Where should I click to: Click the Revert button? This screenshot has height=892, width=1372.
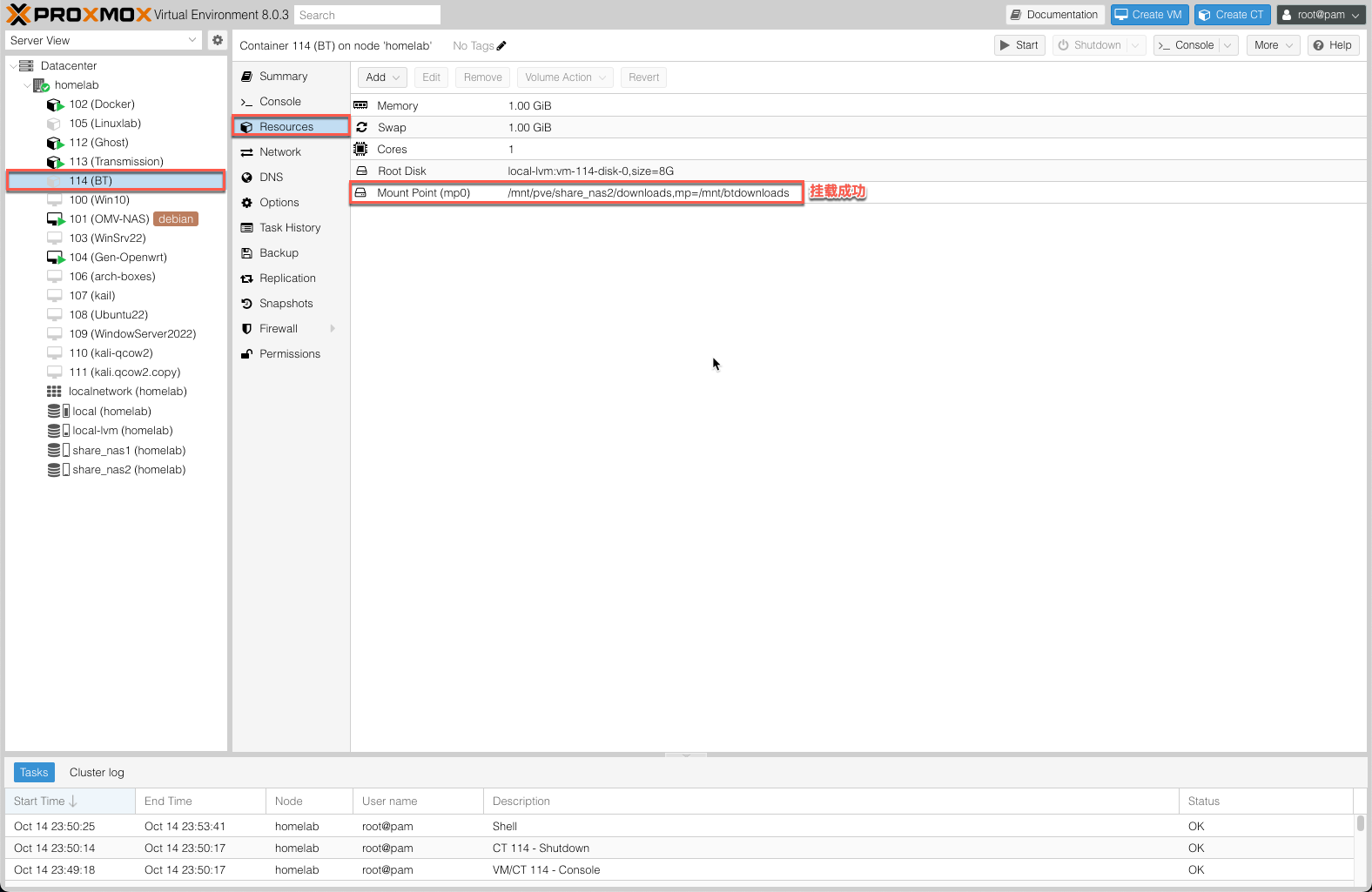[x=644, y=77]
